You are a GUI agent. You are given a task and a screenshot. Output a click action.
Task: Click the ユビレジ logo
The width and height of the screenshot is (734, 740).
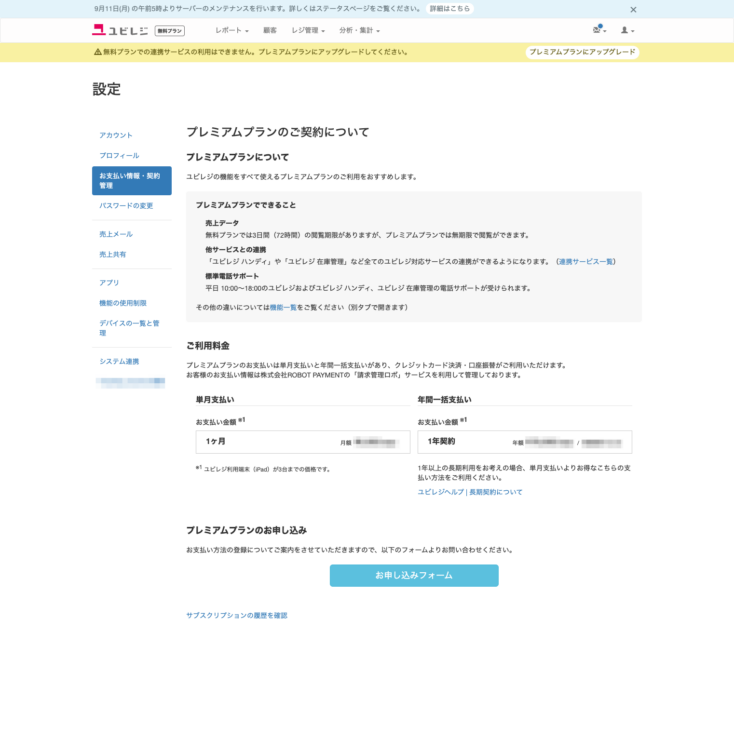click(120, 30)
